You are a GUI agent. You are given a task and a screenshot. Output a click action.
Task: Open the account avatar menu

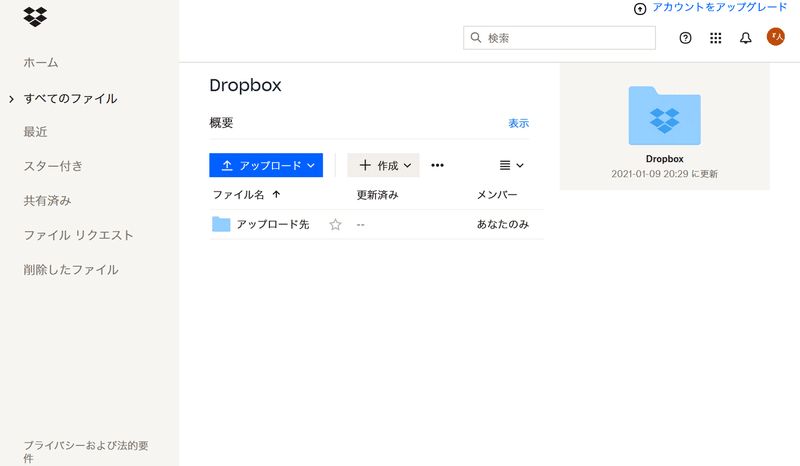[x=776, y=37]
